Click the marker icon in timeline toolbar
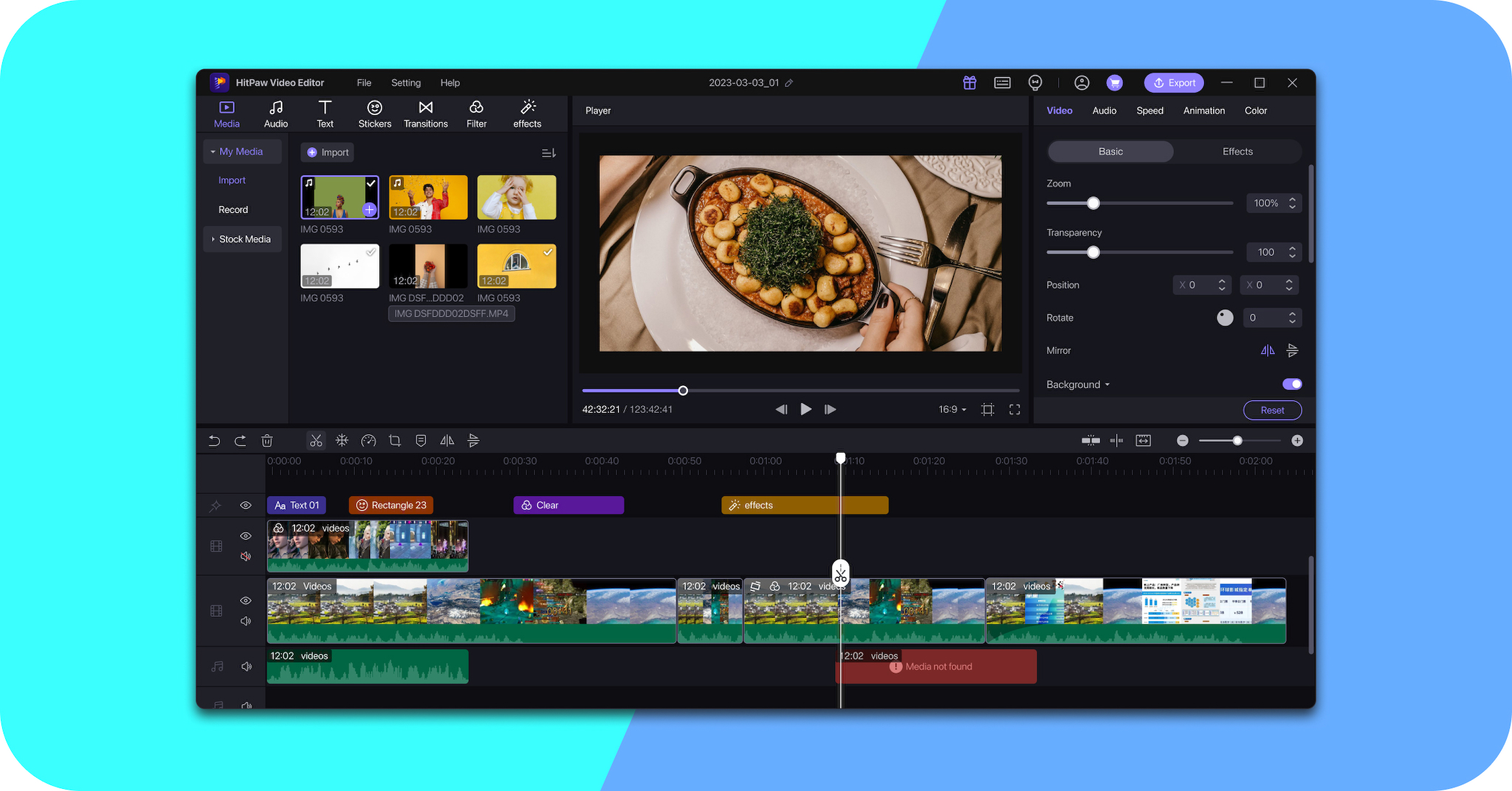 [421, 441]
